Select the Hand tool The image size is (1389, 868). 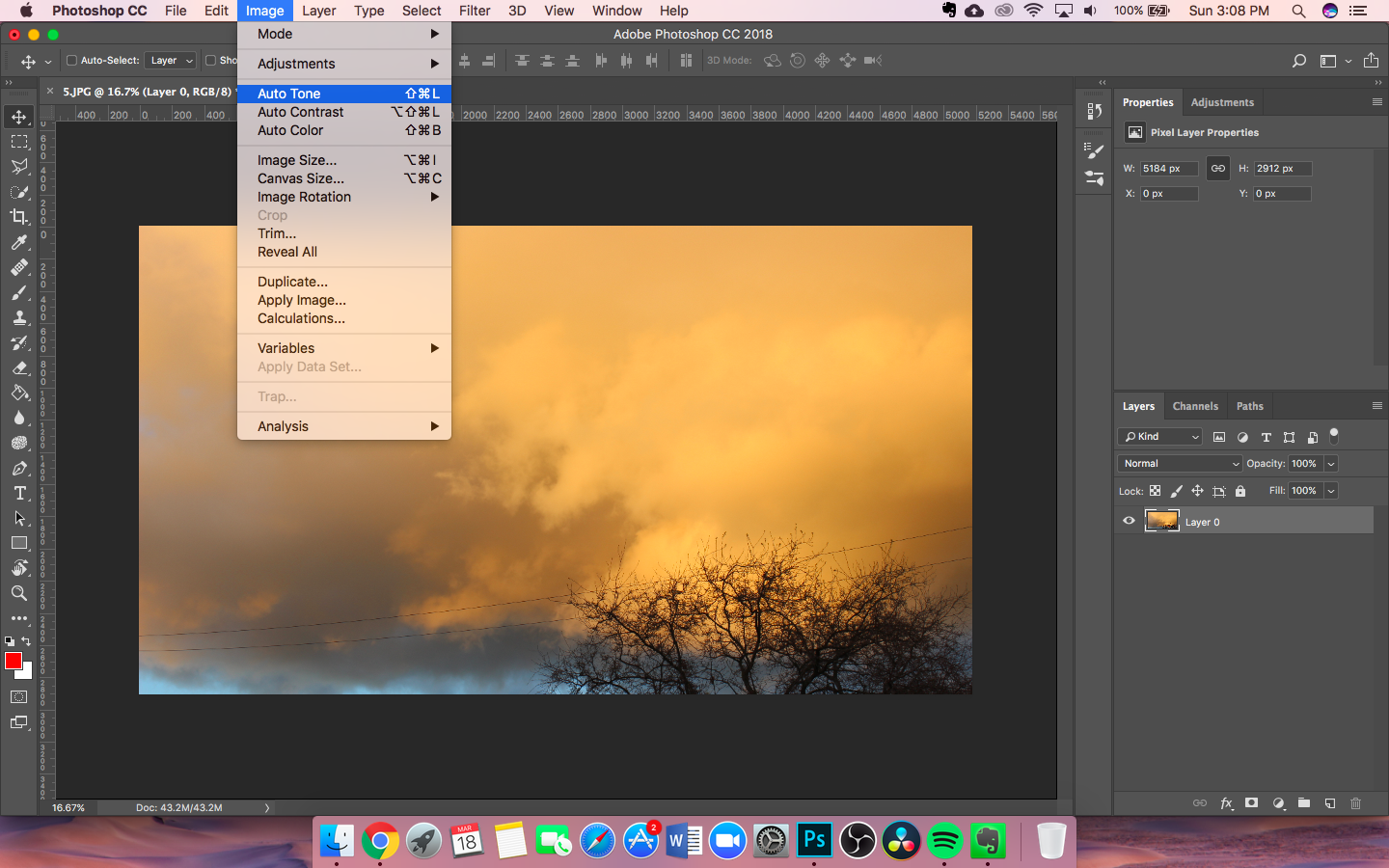(19, 568)
